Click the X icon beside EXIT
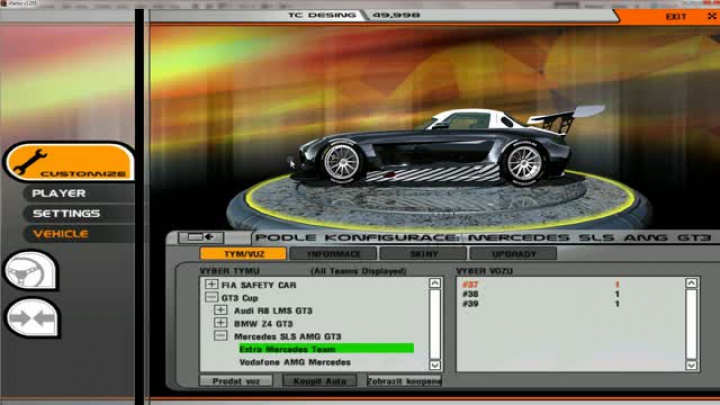 click(712, 16)
